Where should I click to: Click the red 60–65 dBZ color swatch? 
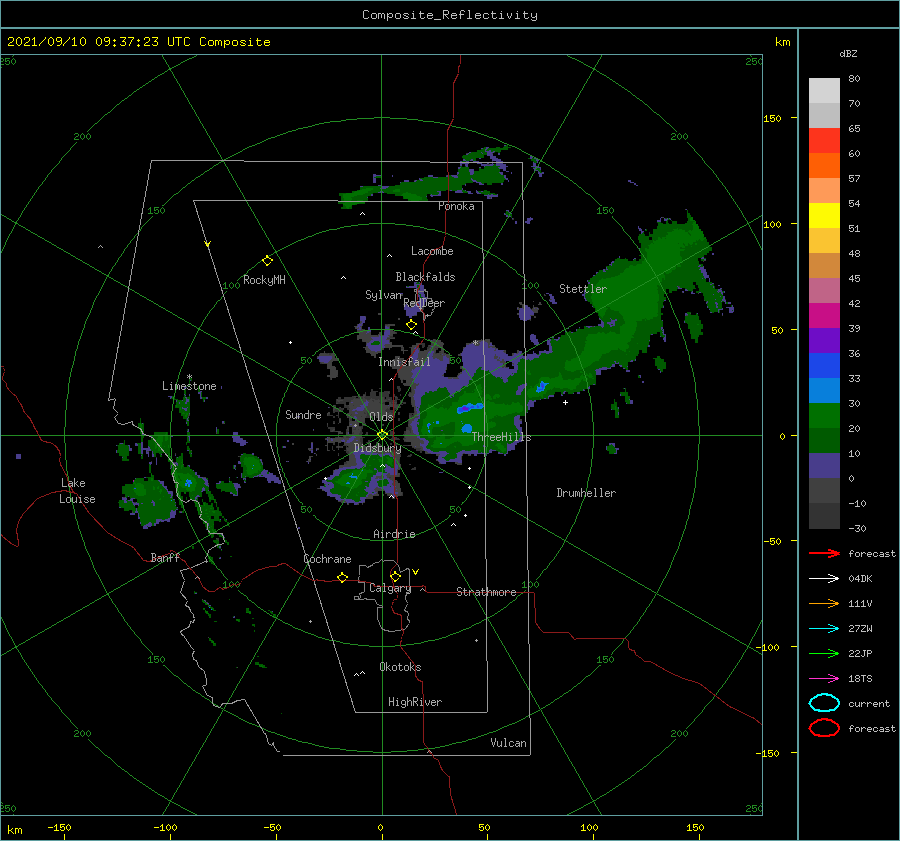point(824,141)
